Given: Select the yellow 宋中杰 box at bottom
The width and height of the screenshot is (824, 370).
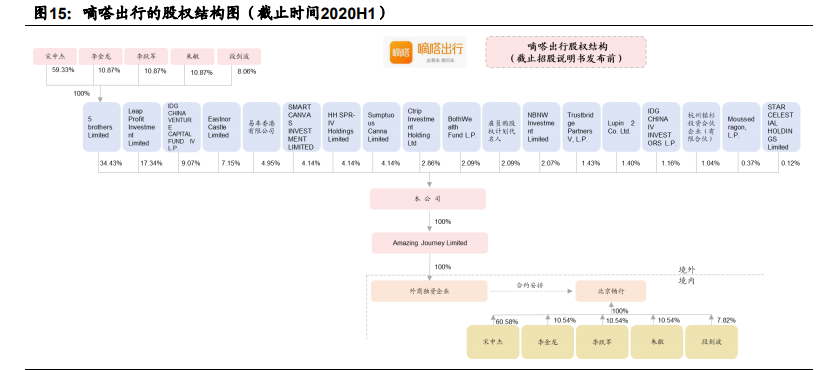Looking at the screenshot, I should pyautogui.click(x=493, y=342).
